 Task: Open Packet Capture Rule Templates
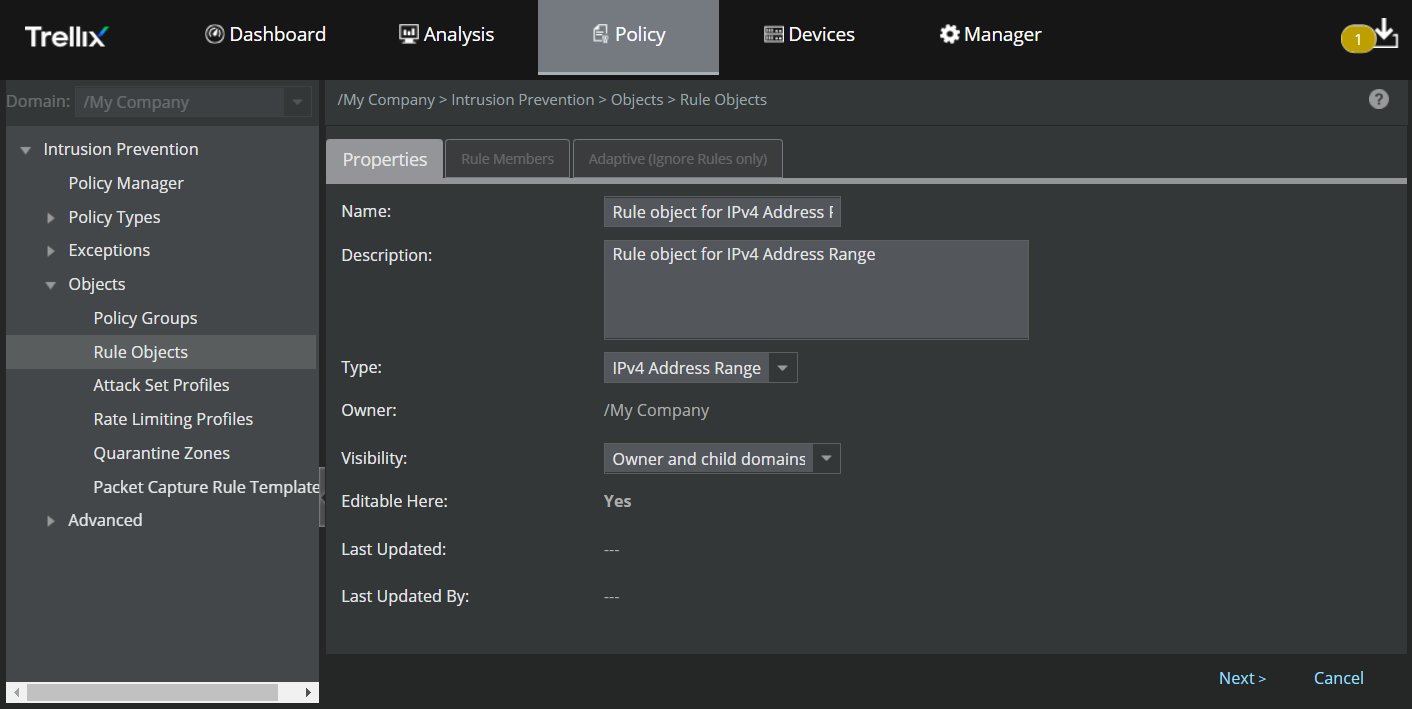pyautogui.click(x=205, y=487)
